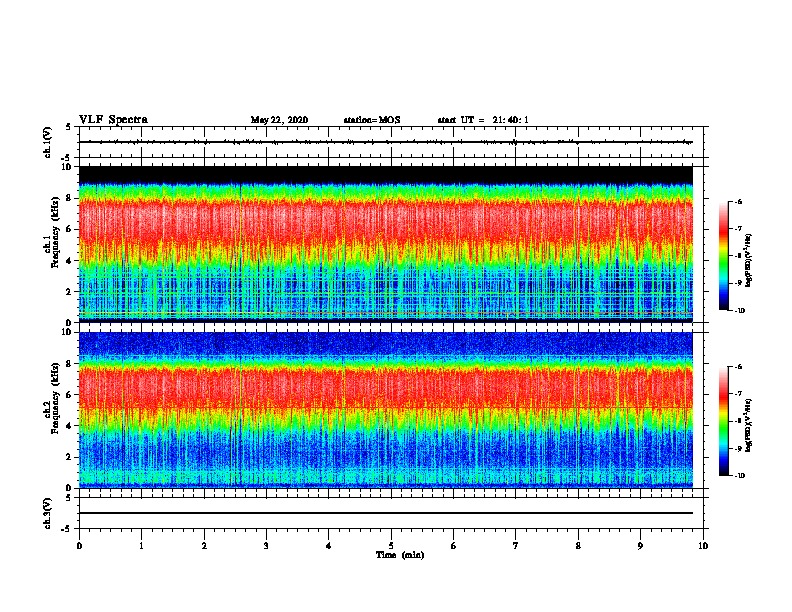
Task: Click inside the ch.2 spectrogram red band
Action: pyautogui.click(x=386, y=386)
